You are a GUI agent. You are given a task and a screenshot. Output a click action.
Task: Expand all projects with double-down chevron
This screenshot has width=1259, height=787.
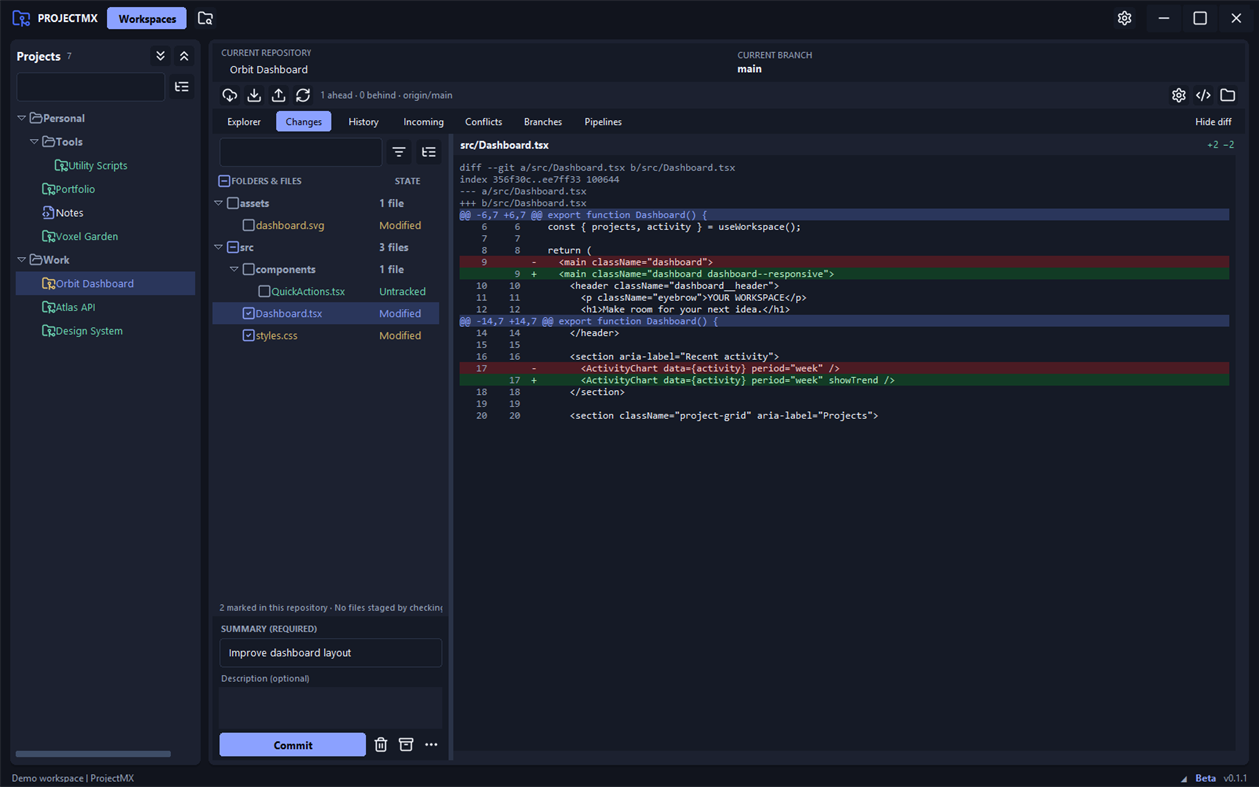[160, 56]
